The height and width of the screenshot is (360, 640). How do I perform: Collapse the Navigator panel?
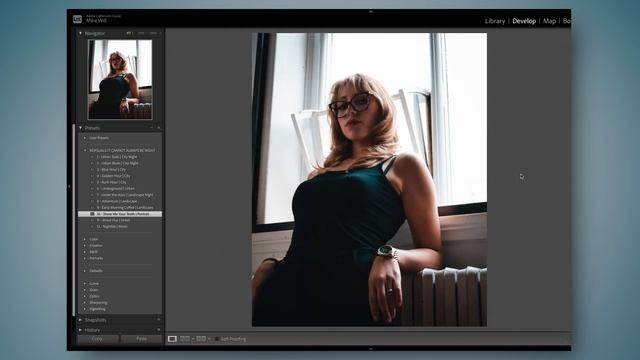[x=80, y=33]
